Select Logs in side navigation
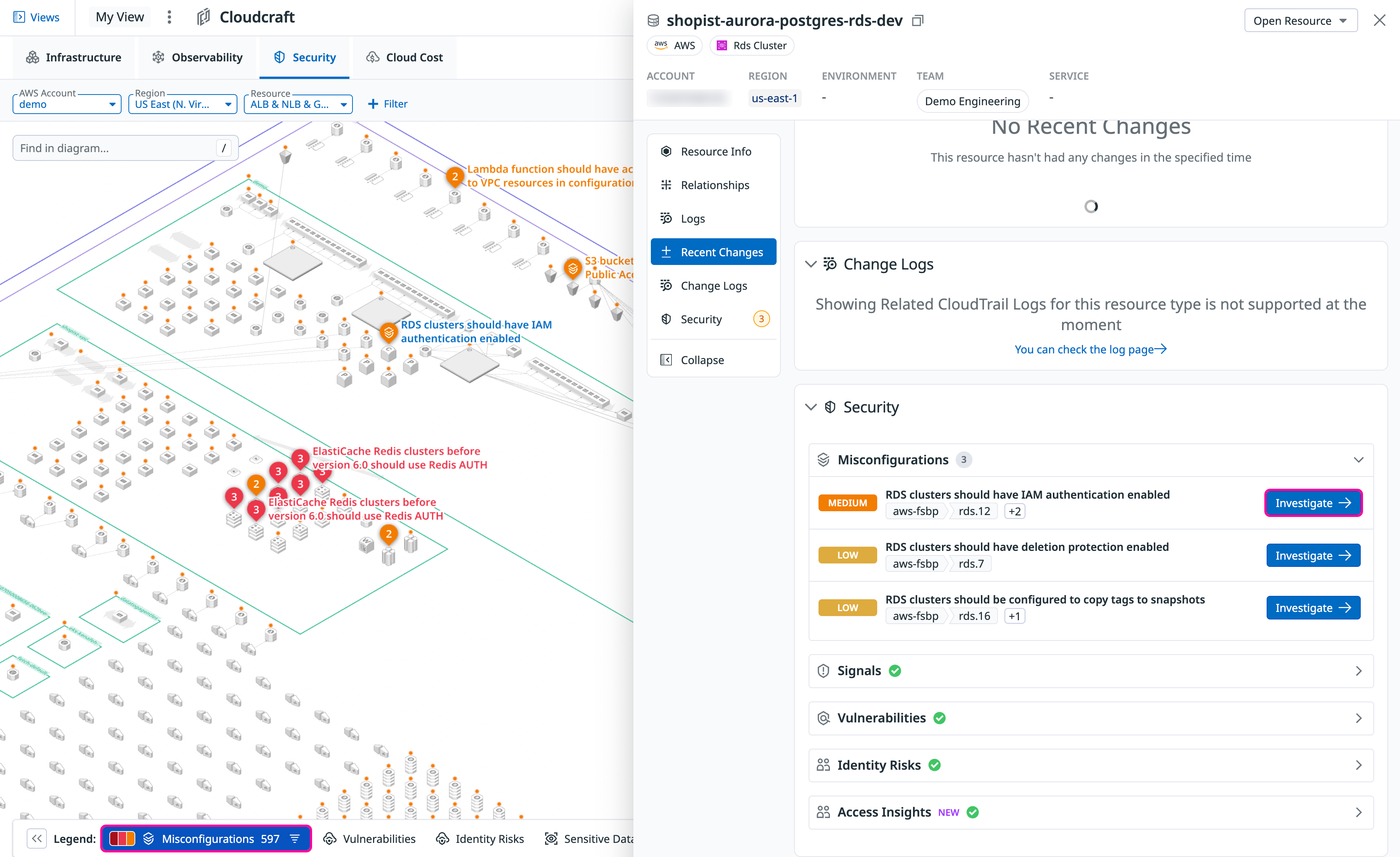Viewport: 1400px width, 857px height. [713, 218]
